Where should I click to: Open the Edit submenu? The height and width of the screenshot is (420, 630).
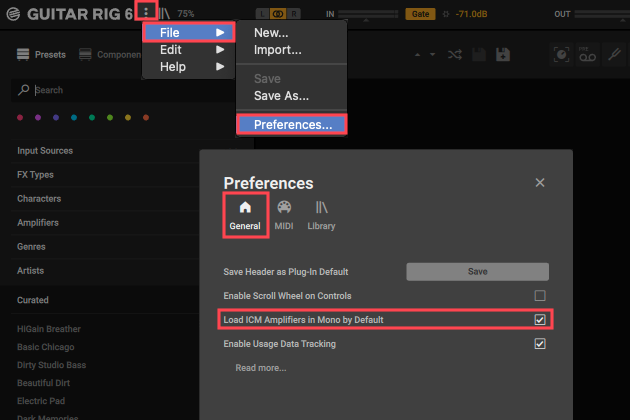pos(189,49)
